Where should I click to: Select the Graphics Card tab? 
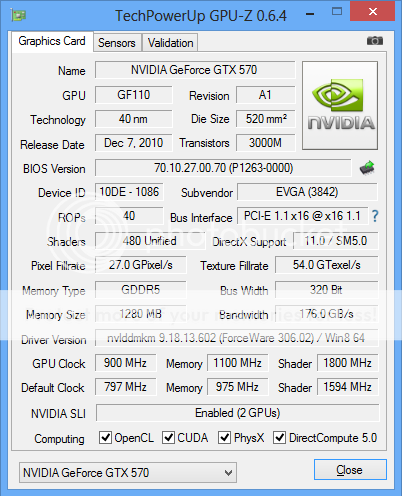click(x=52, y=41)
